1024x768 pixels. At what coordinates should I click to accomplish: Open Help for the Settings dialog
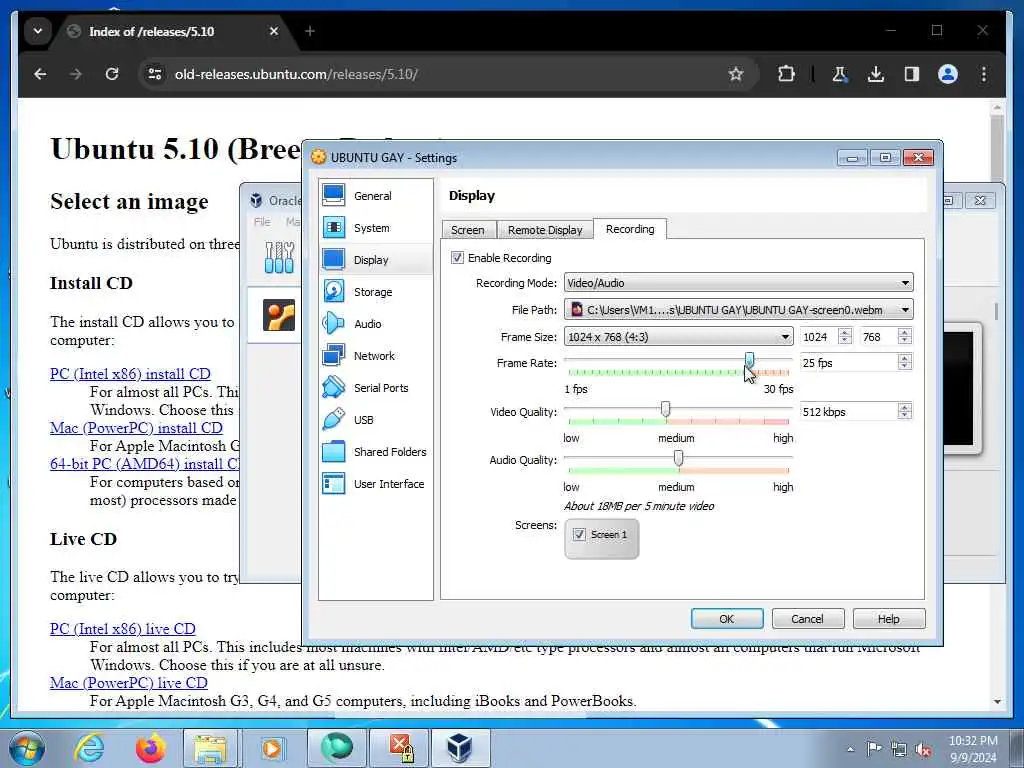889,619
